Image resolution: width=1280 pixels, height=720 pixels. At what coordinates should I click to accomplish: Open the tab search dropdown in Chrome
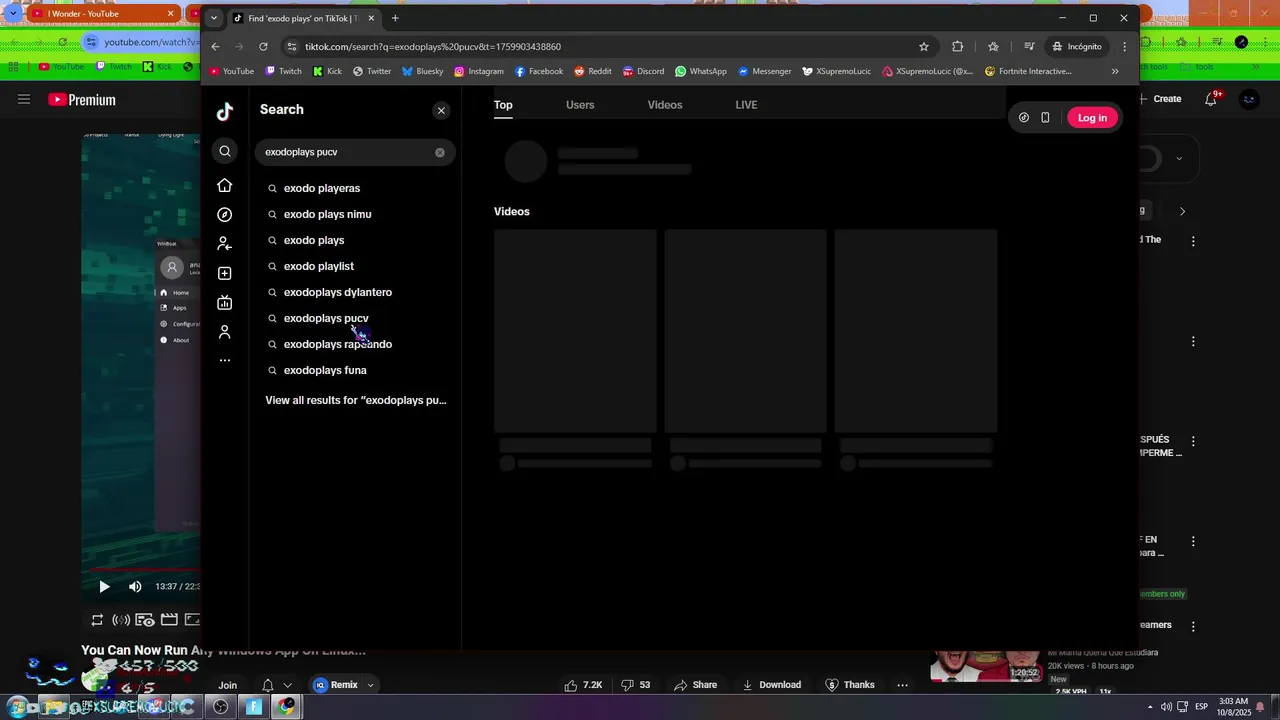(213, 18)
